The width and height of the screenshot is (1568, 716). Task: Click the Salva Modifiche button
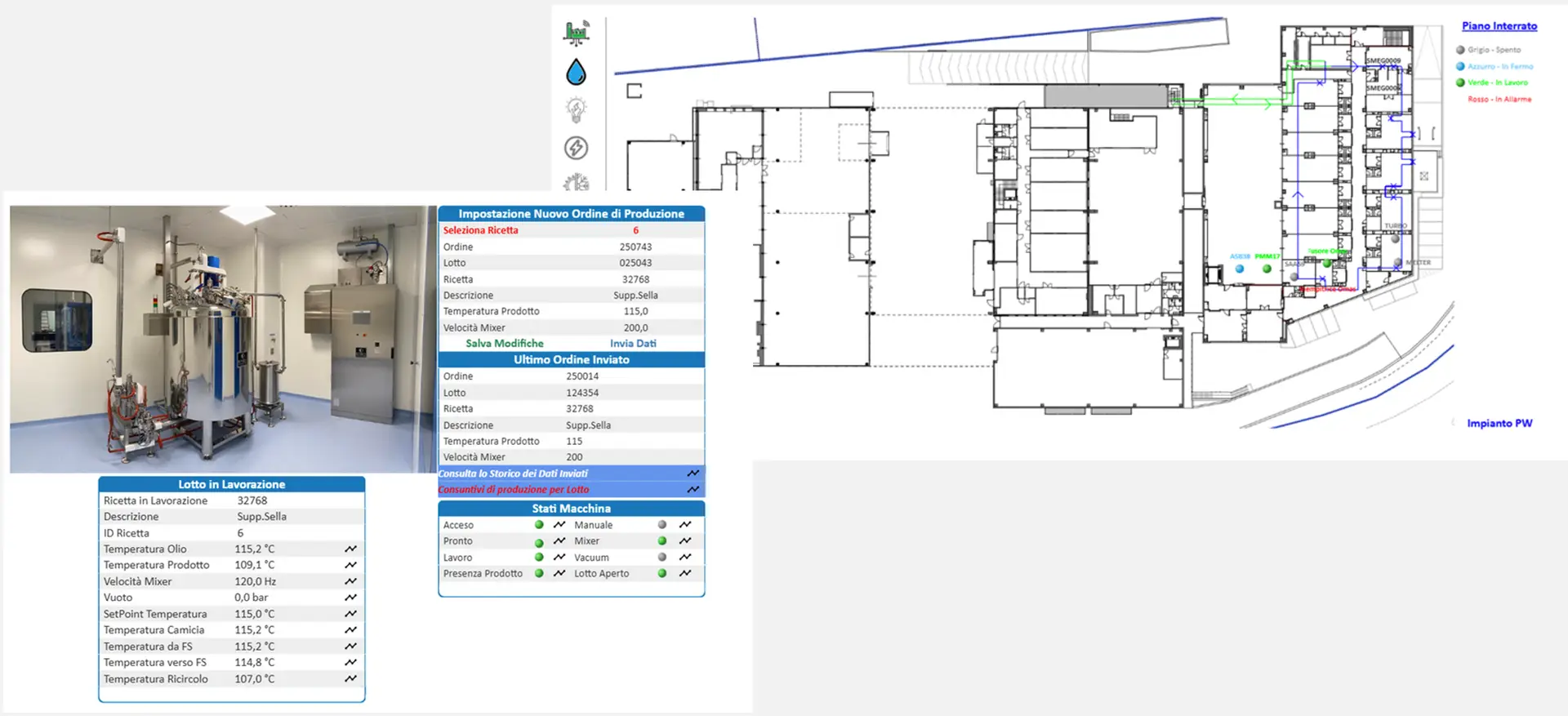505,344
